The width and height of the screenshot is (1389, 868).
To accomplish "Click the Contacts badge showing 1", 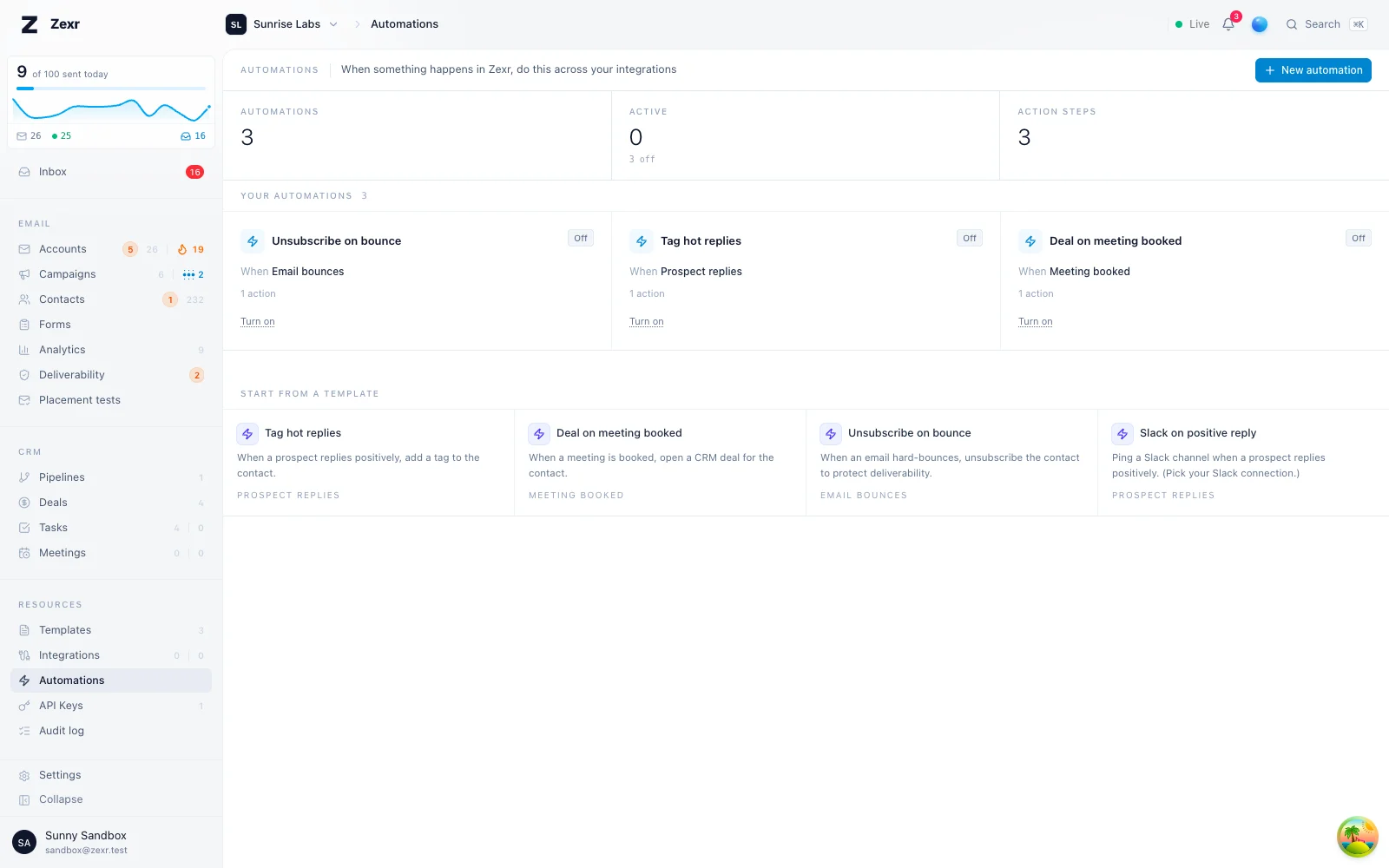I will click(170, 299).
